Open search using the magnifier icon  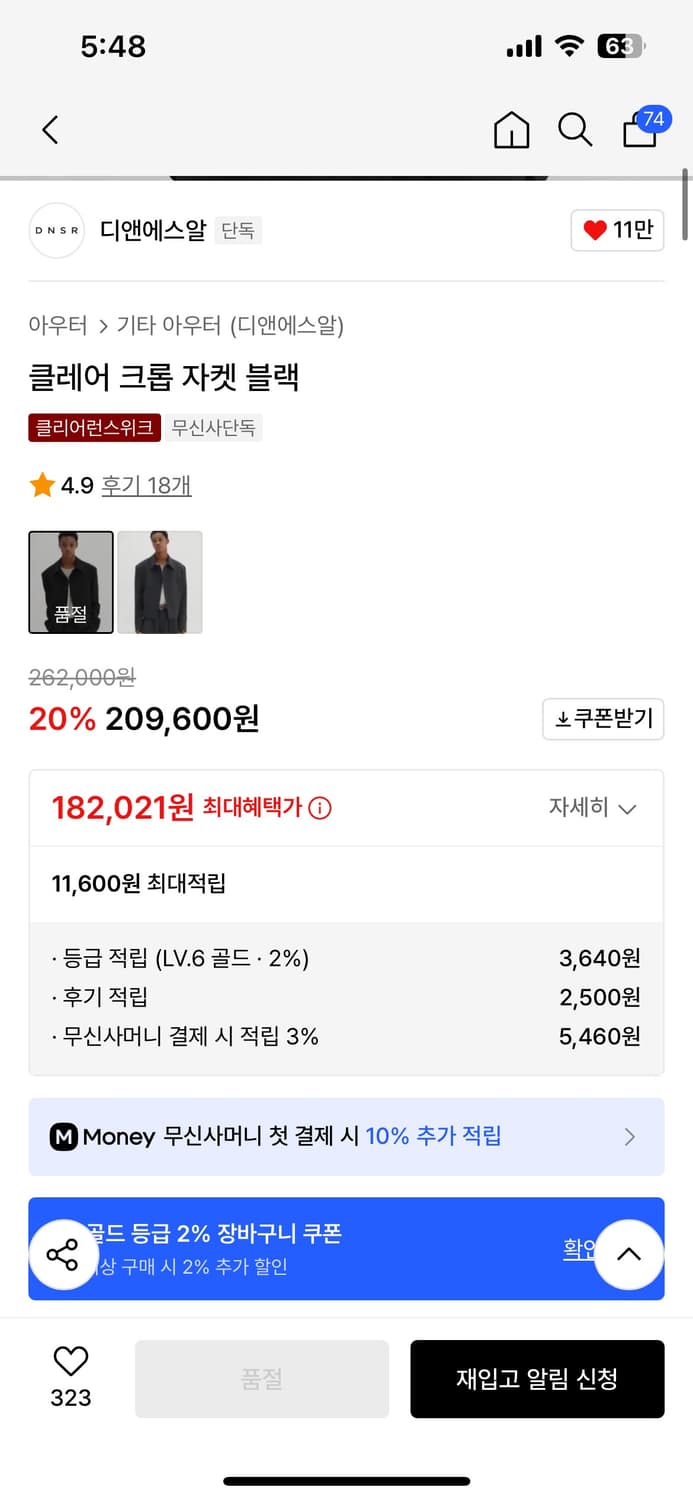pos(575,130)
